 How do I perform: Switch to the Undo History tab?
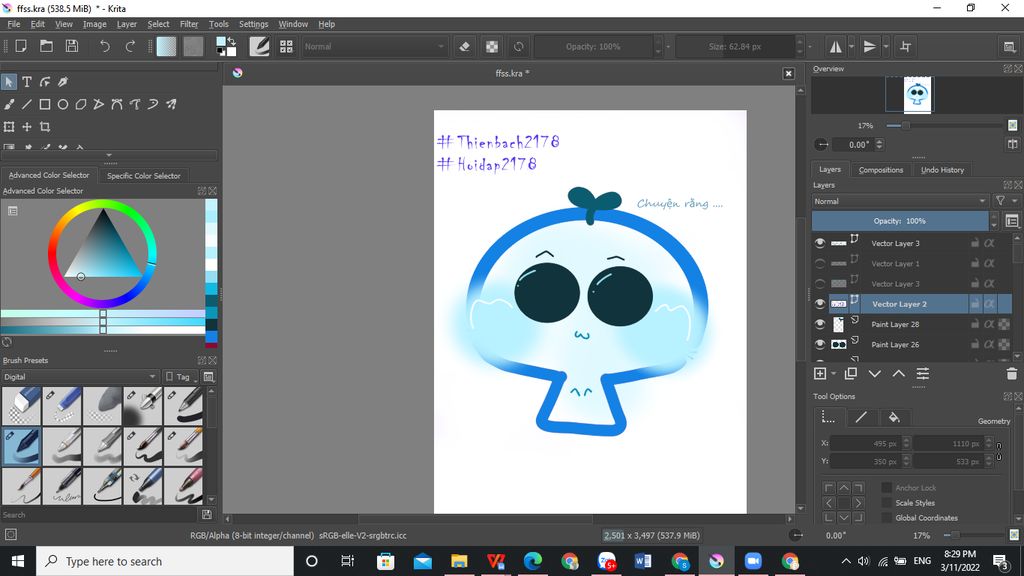pyautogui.click(x=942, y=170)
